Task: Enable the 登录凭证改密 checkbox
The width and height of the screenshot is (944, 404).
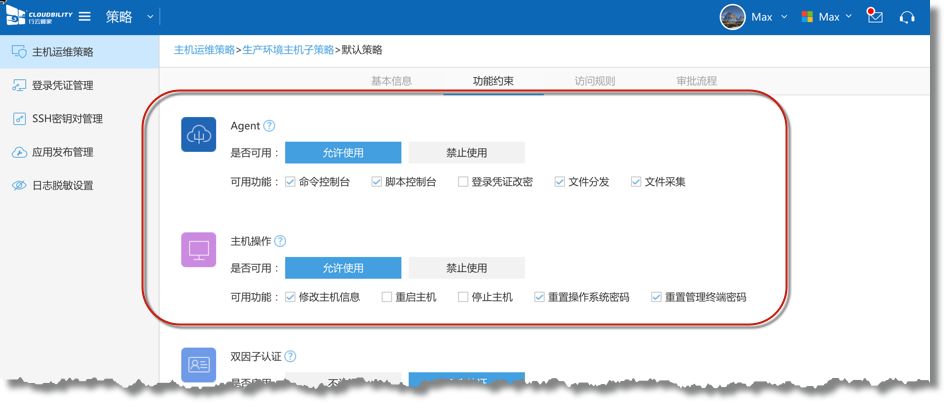Action: point(463,182)
